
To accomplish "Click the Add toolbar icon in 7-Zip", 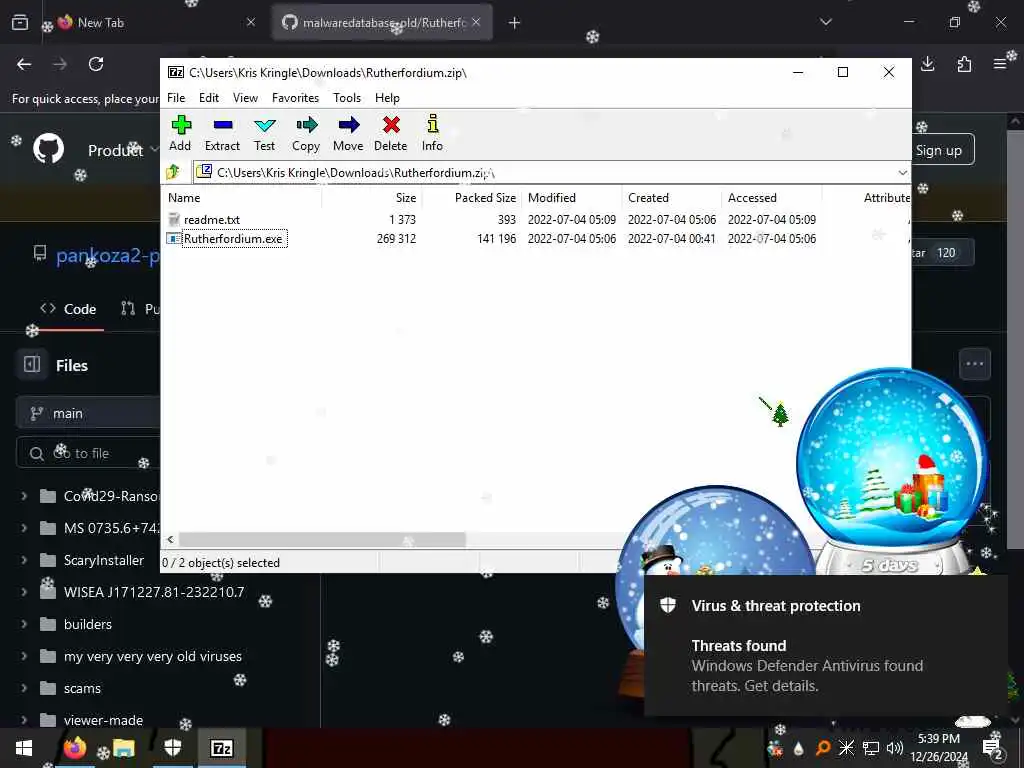I will tap(181, 133).
